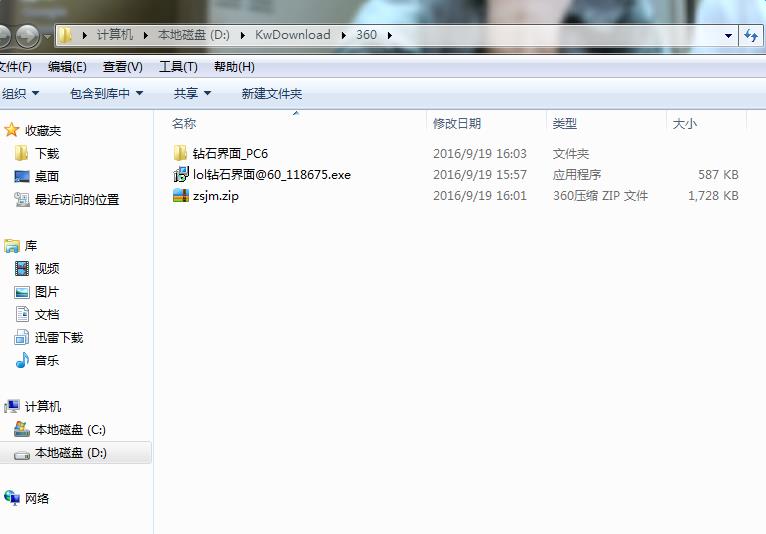The image size is (766, 534).
Task: Click type 360压缩 ZIP 文件
Action: click(x=600, y=195)
